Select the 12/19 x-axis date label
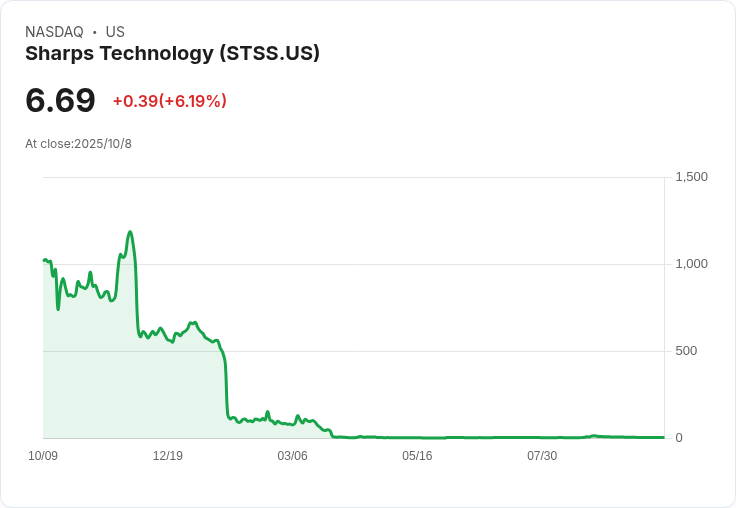 tap(167, 456)
